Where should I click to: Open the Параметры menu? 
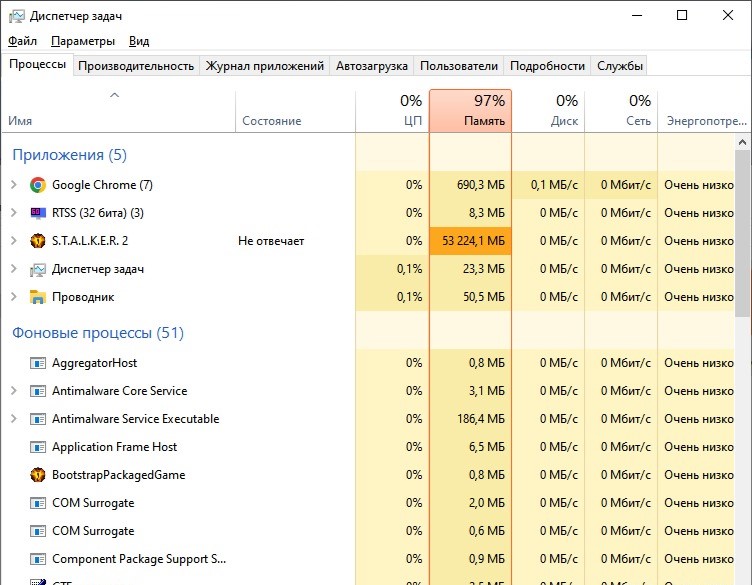[83, 41]
